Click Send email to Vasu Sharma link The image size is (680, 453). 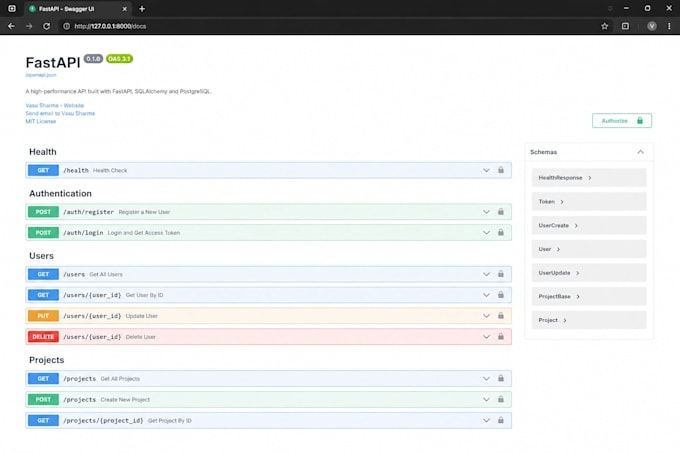click(x=60, y=113)
